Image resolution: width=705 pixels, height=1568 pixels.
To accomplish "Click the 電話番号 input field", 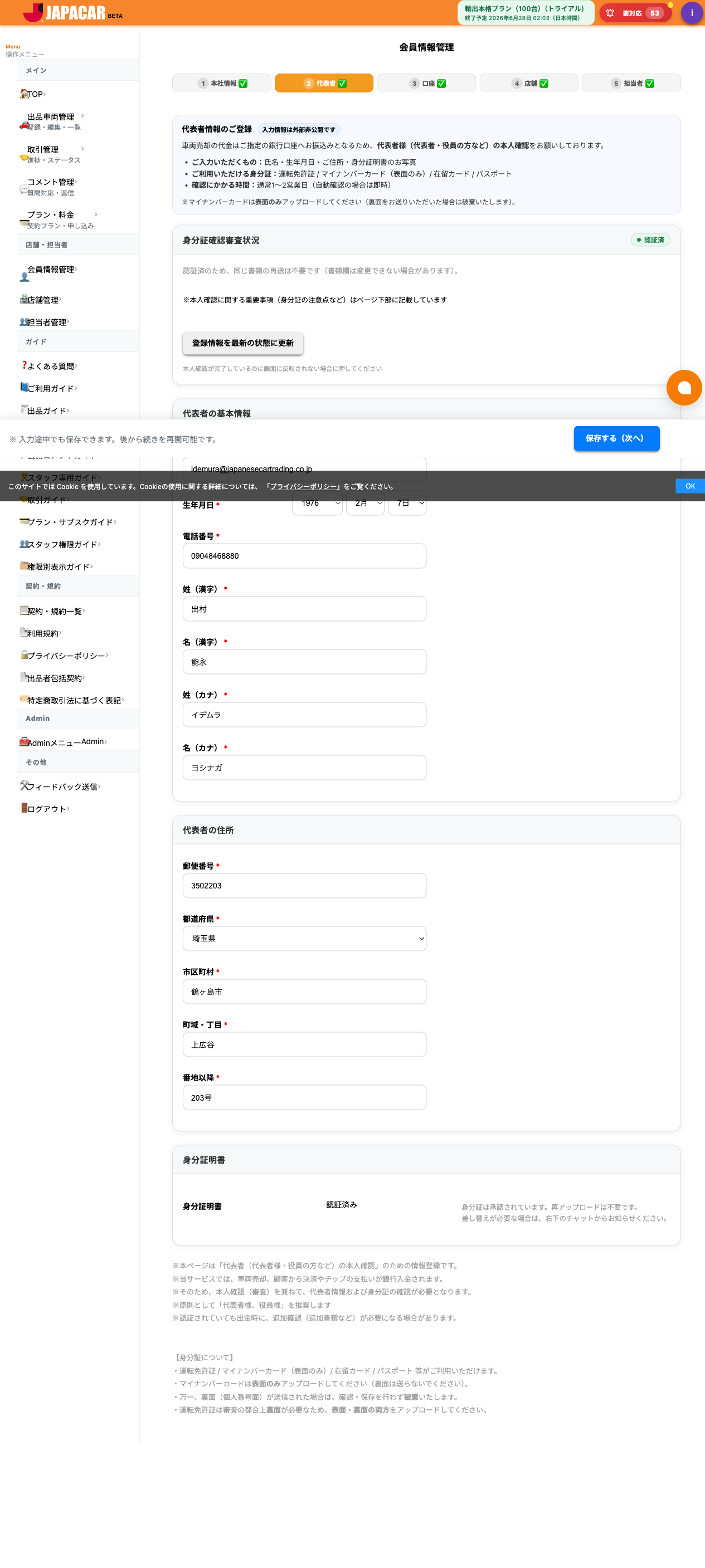I will [x=304, y=556].
